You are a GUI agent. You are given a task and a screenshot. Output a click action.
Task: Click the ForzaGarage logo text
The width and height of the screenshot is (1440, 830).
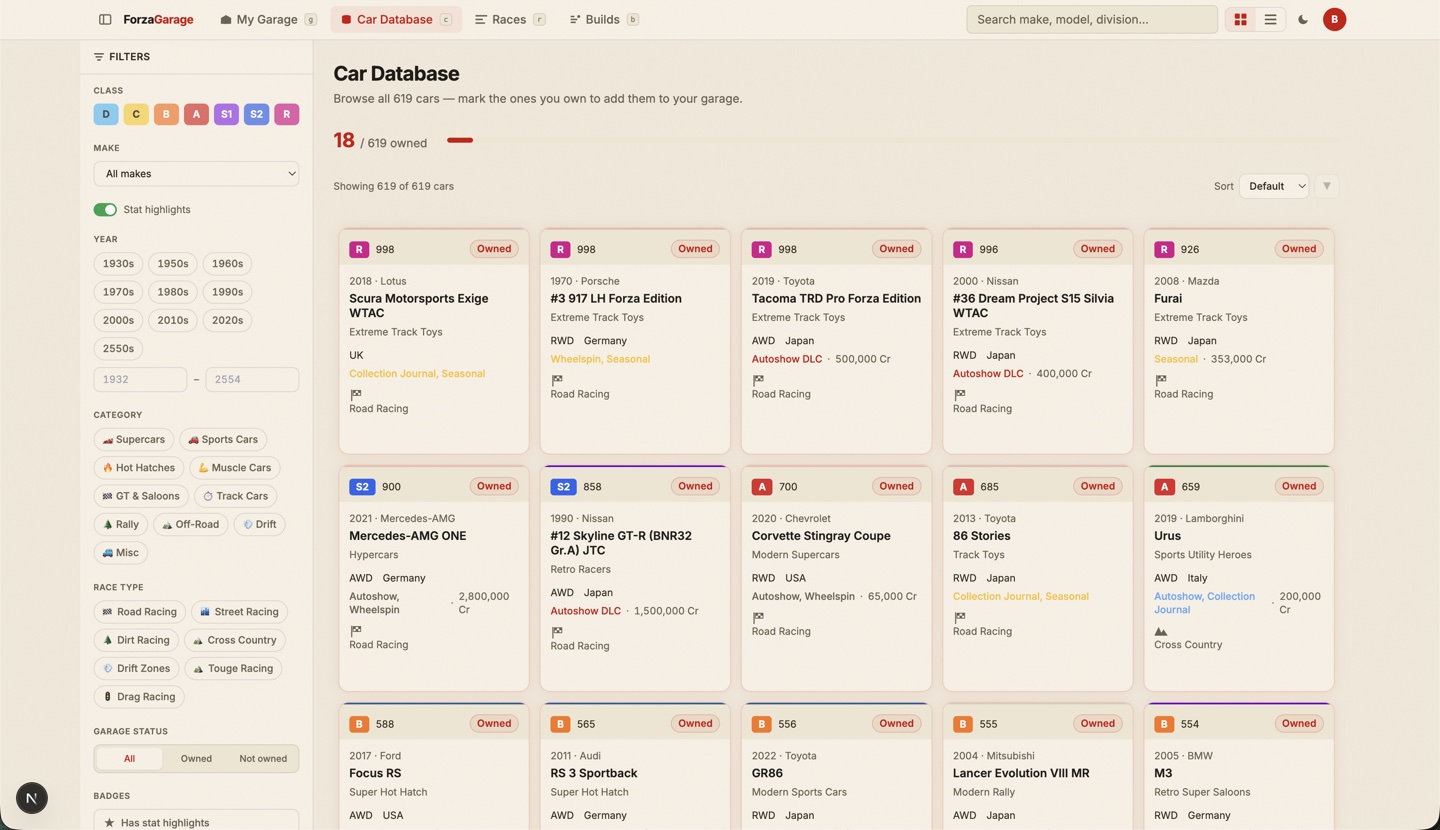coord(158,19)
